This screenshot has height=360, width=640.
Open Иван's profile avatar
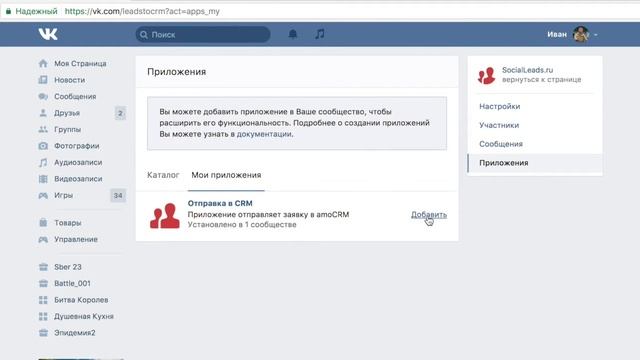(580, 34)
